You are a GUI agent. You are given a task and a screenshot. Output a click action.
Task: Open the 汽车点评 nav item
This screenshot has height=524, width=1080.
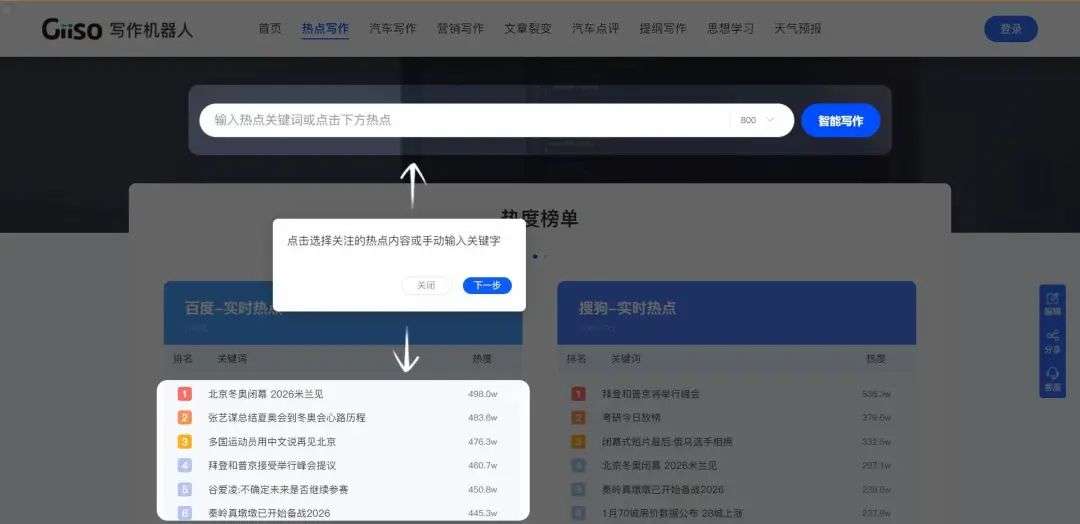[x=595, y=29]
